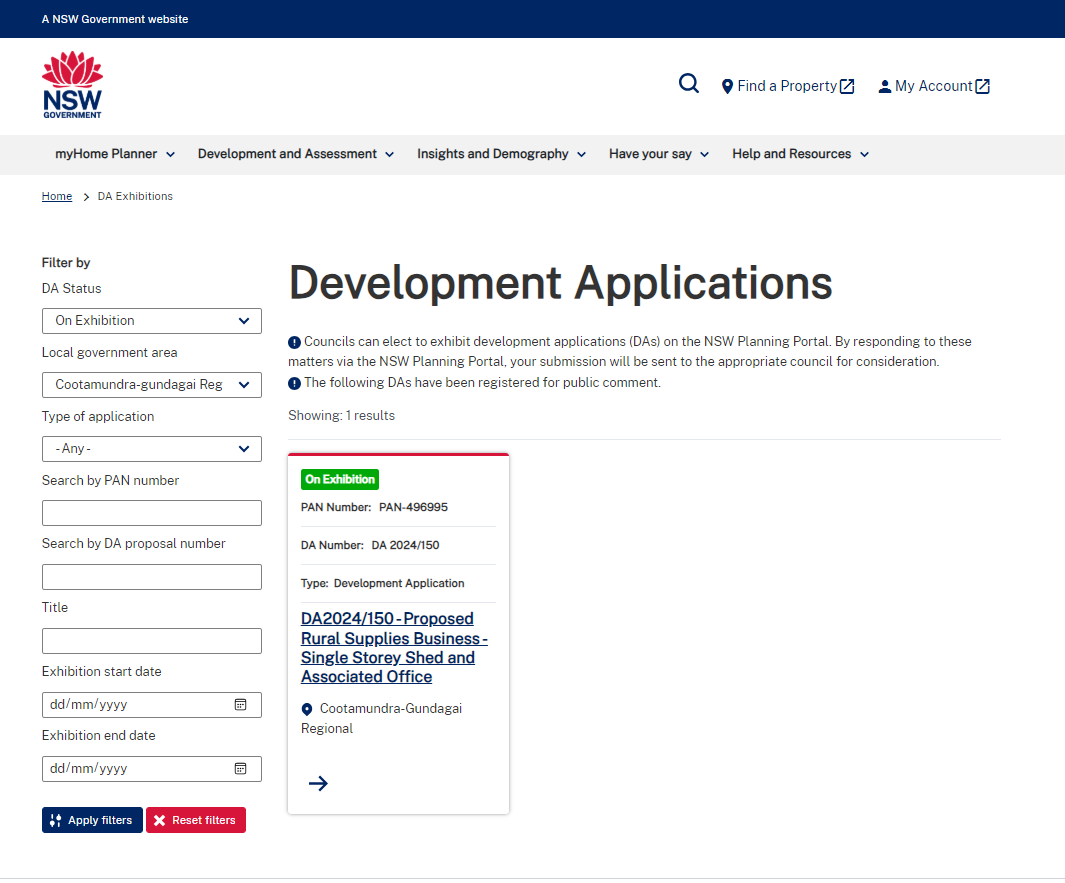This screenshot has height=883, width=1065.
Task: Open Type of application dropdown
Action: (152, 449)
